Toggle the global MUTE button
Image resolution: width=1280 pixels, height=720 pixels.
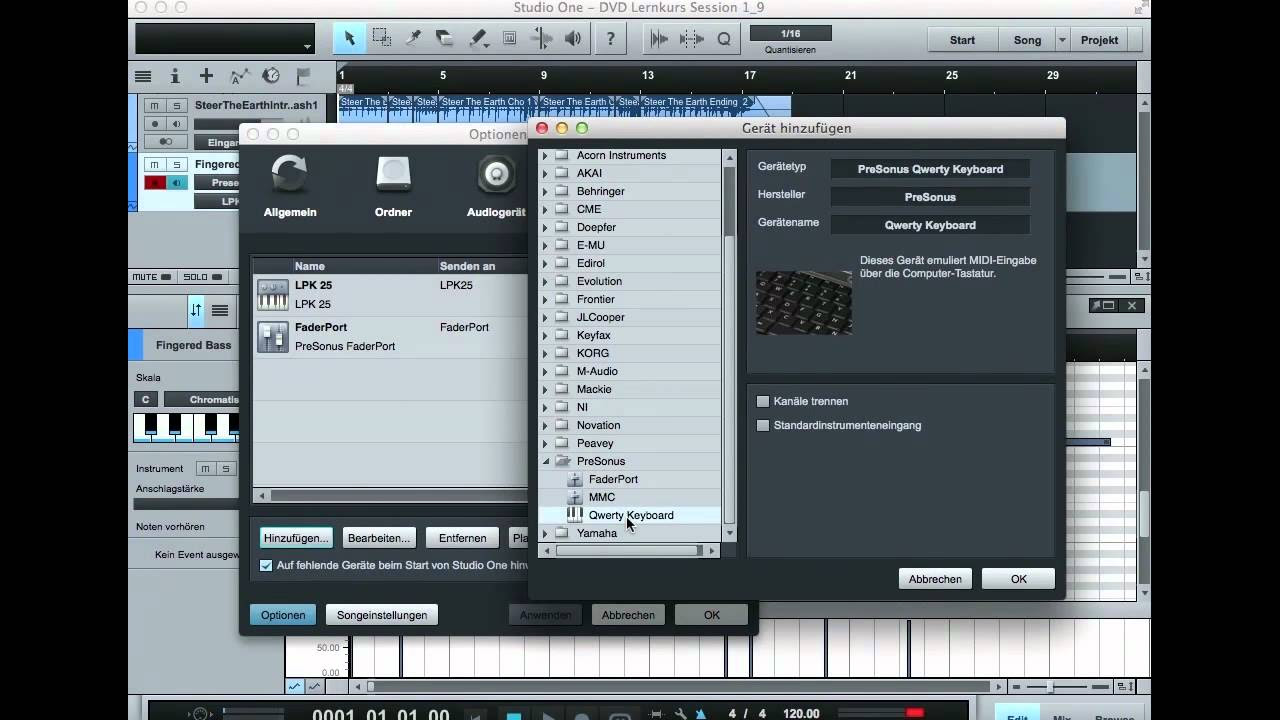click(151, 277)
